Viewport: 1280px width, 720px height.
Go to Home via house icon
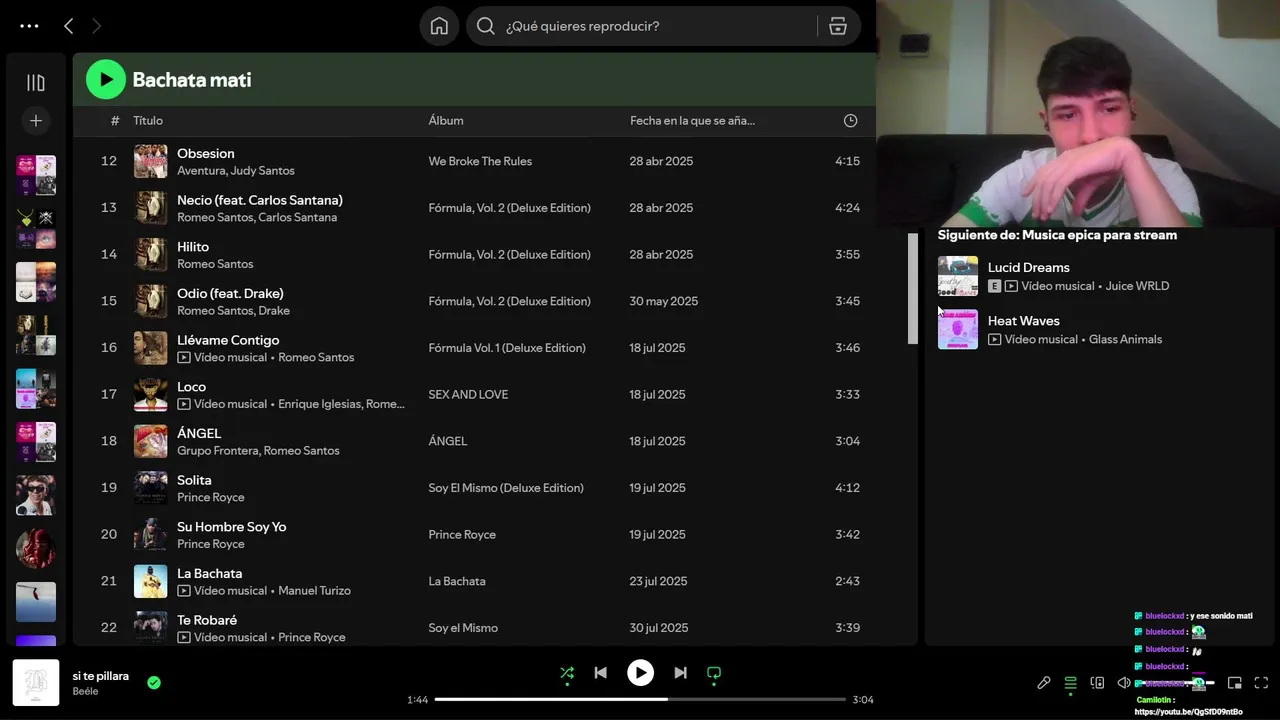[439, 26]
